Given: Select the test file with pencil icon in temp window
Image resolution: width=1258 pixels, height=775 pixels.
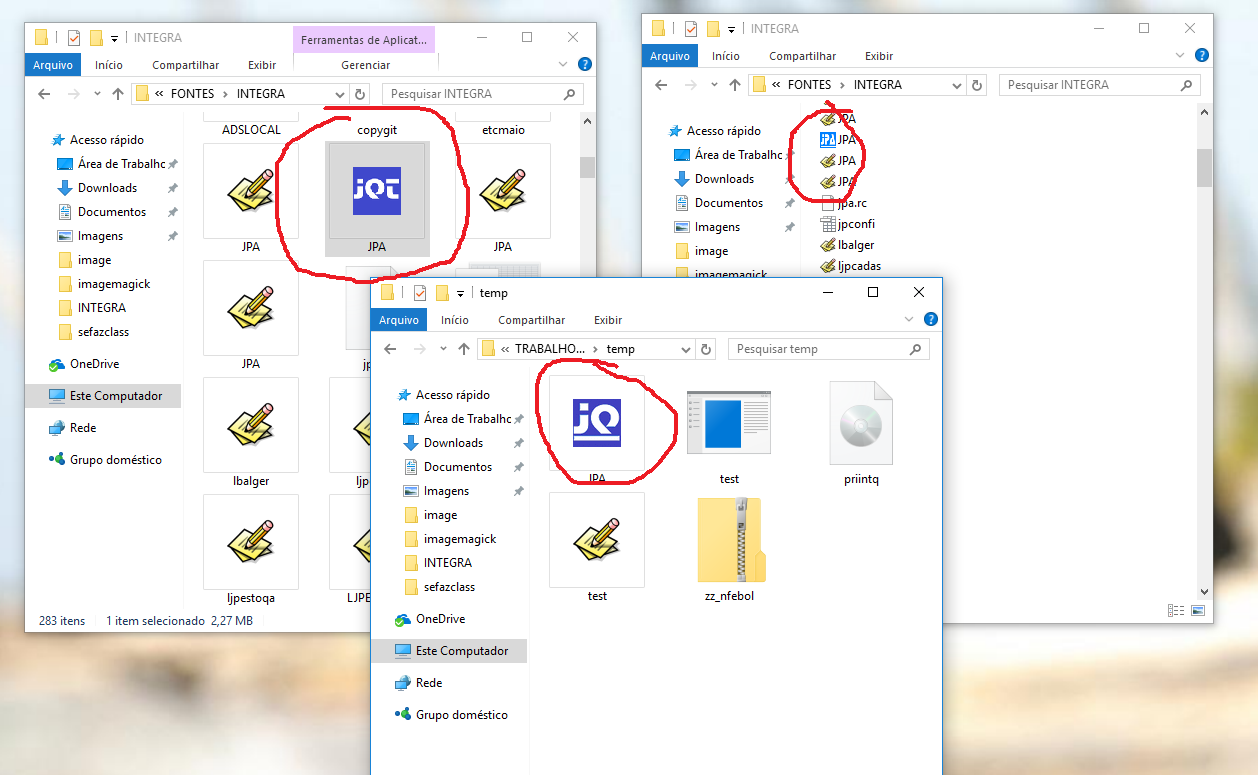Looking at the screenshot, I should click(x=597, y=548).
